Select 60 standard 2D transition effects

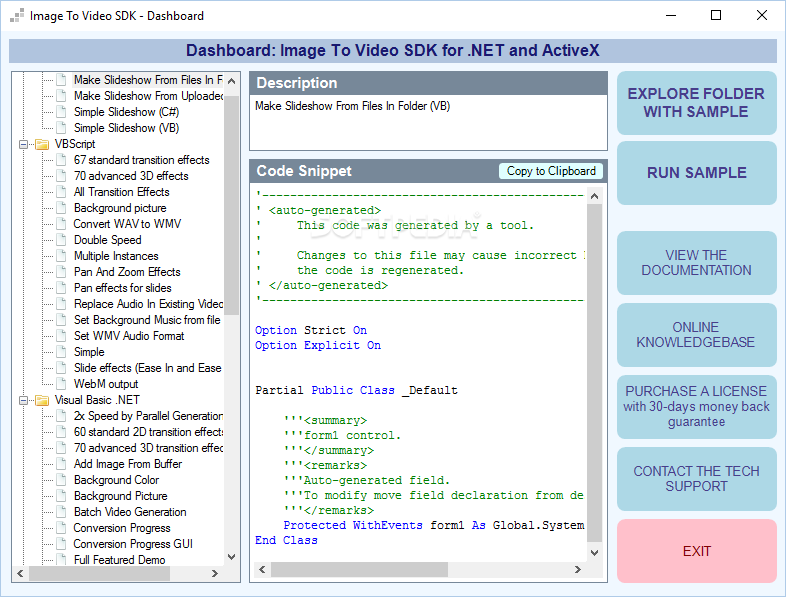pyautogui.click(x=148, y=432)
